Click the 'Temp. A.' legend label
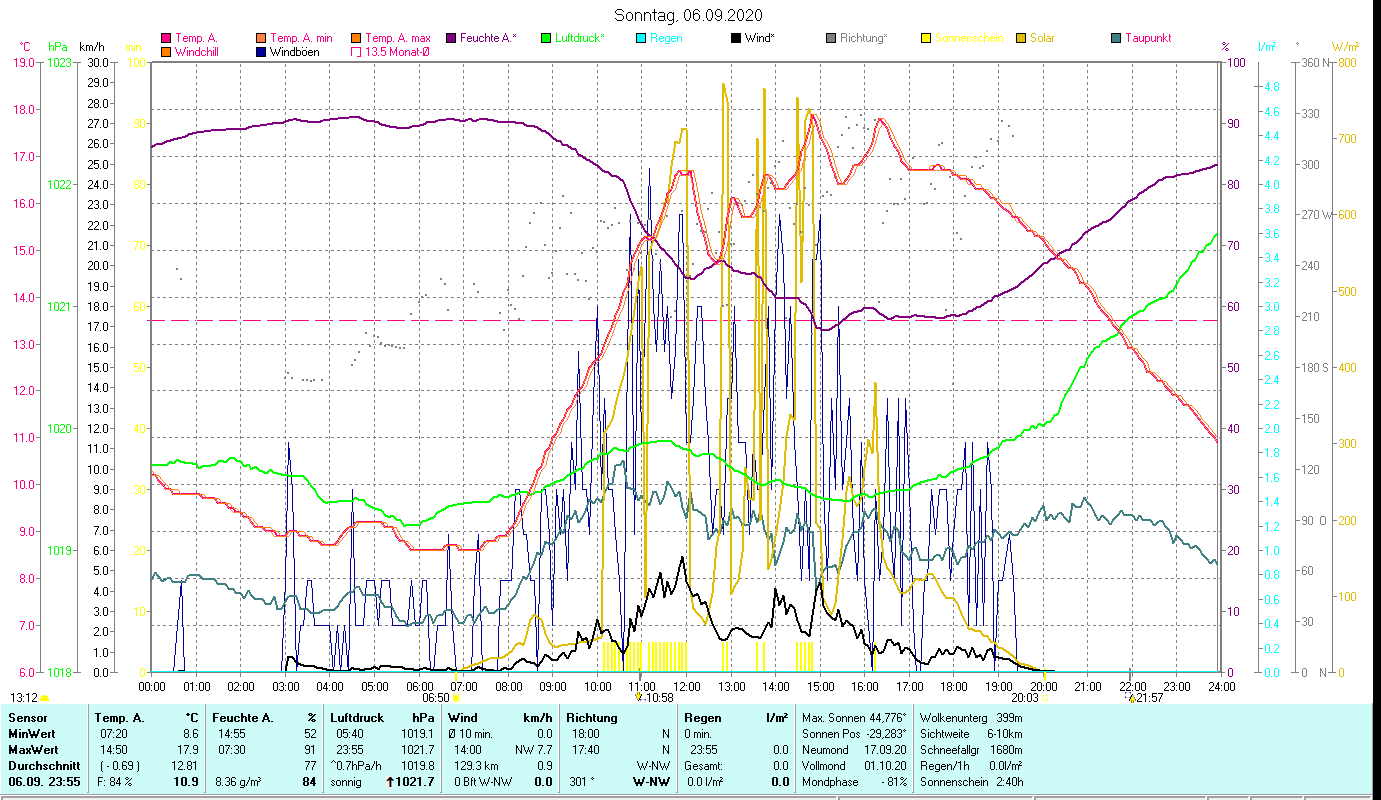This screenshot has width=1381, height=800. [197, 39]
